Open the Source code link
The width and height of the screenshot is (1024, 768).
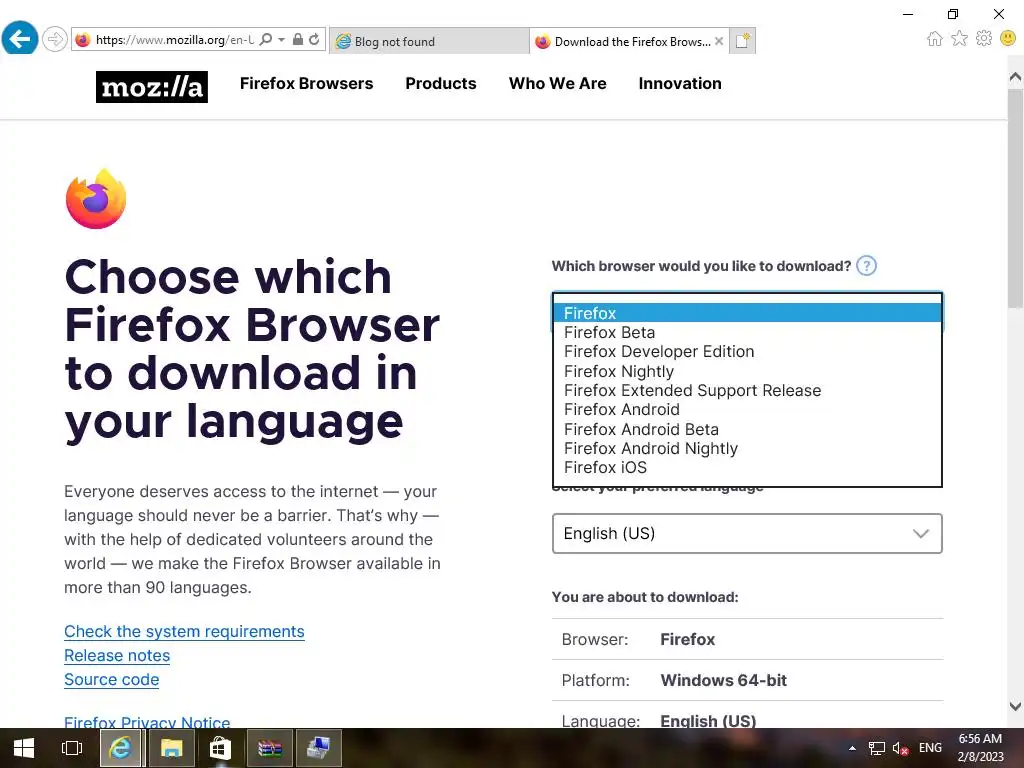(x=112, y=680)
